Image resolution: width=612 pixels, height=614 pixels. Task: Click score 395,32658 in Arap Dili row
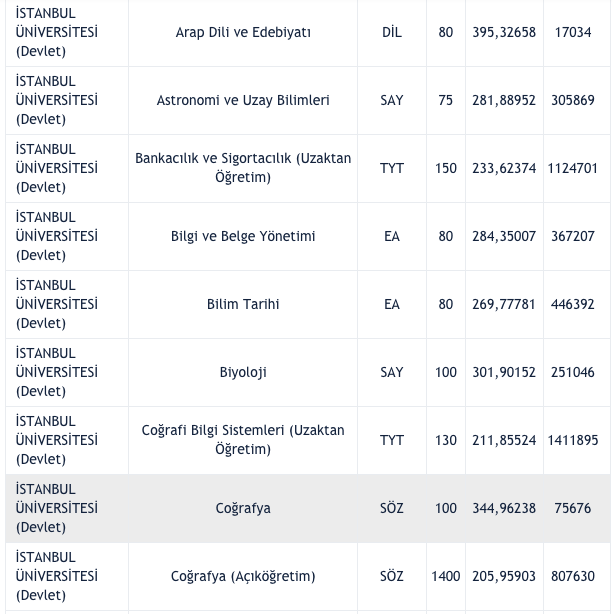[x=504, y=32]
